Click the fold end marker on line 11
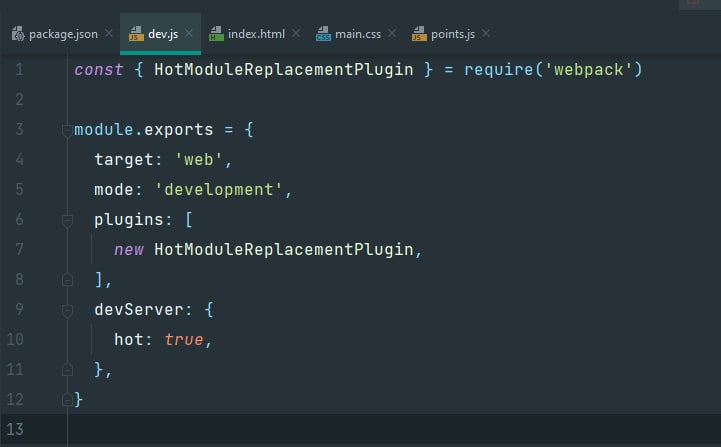This screenshot has height=447, width=721. pos(67,370)
